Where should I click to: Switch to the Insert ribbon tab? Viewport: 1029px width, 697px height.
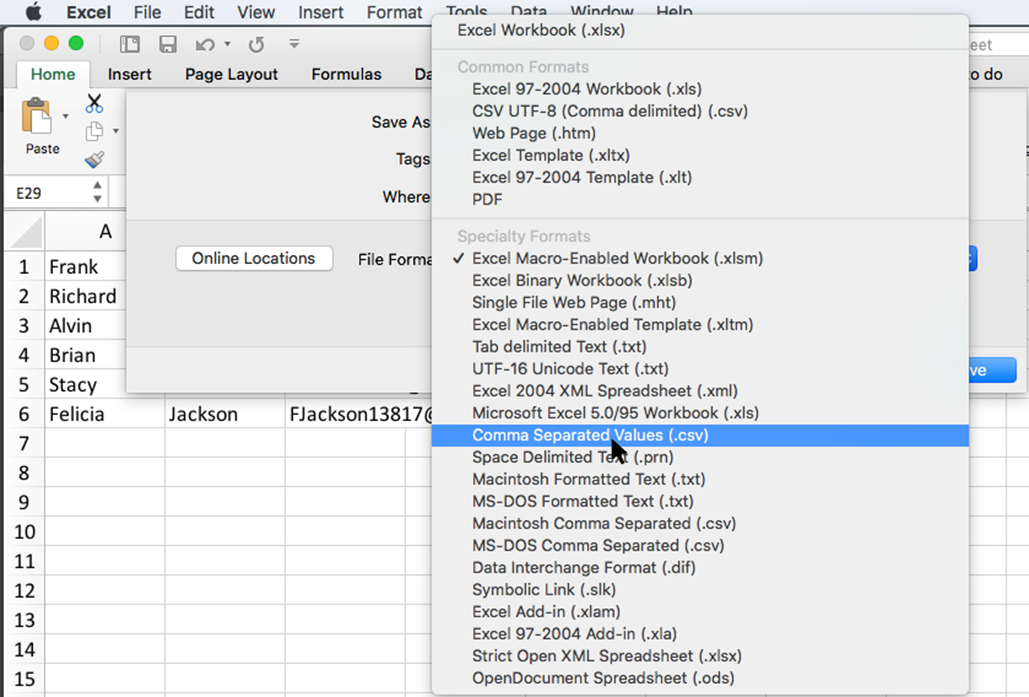[130, 74]
